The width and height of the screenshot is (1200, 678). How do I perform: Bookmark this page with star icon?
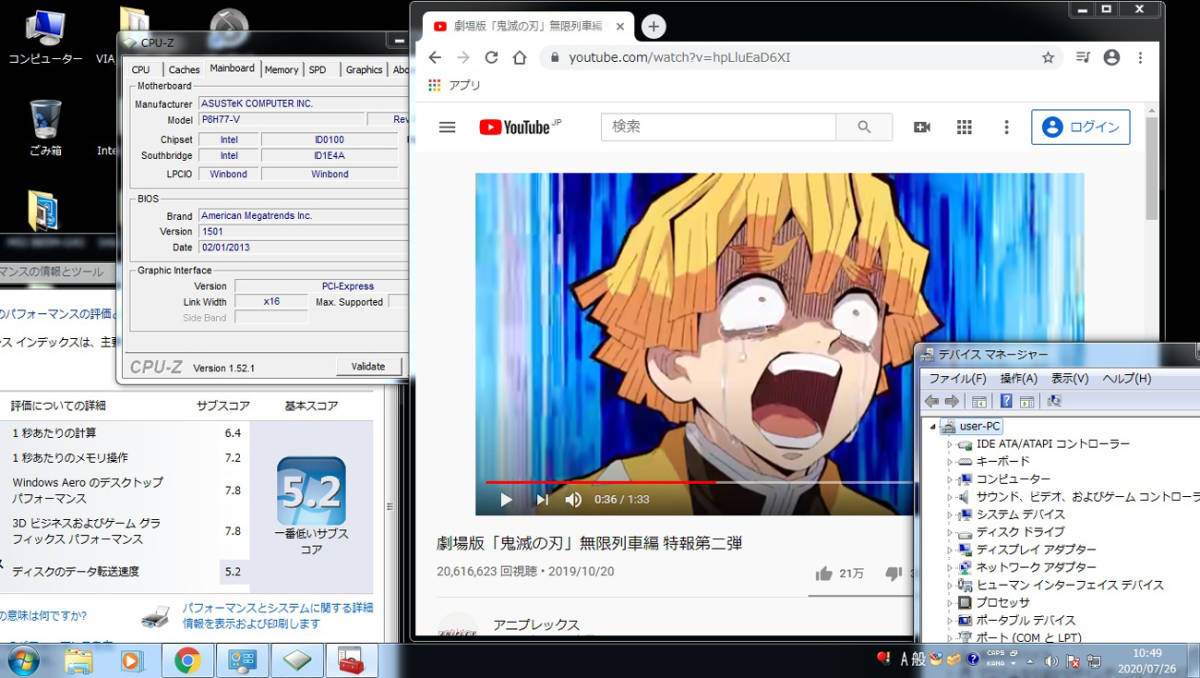[x=1048, y=58]
